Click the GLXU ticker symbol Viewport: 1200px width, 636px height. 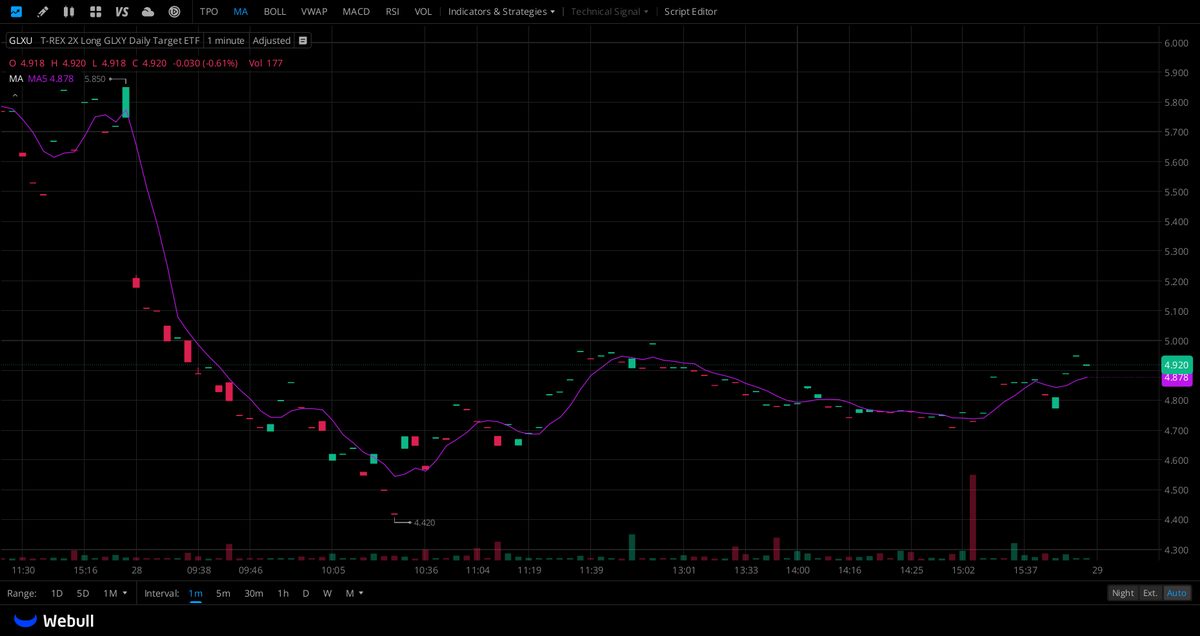(20, 41)
